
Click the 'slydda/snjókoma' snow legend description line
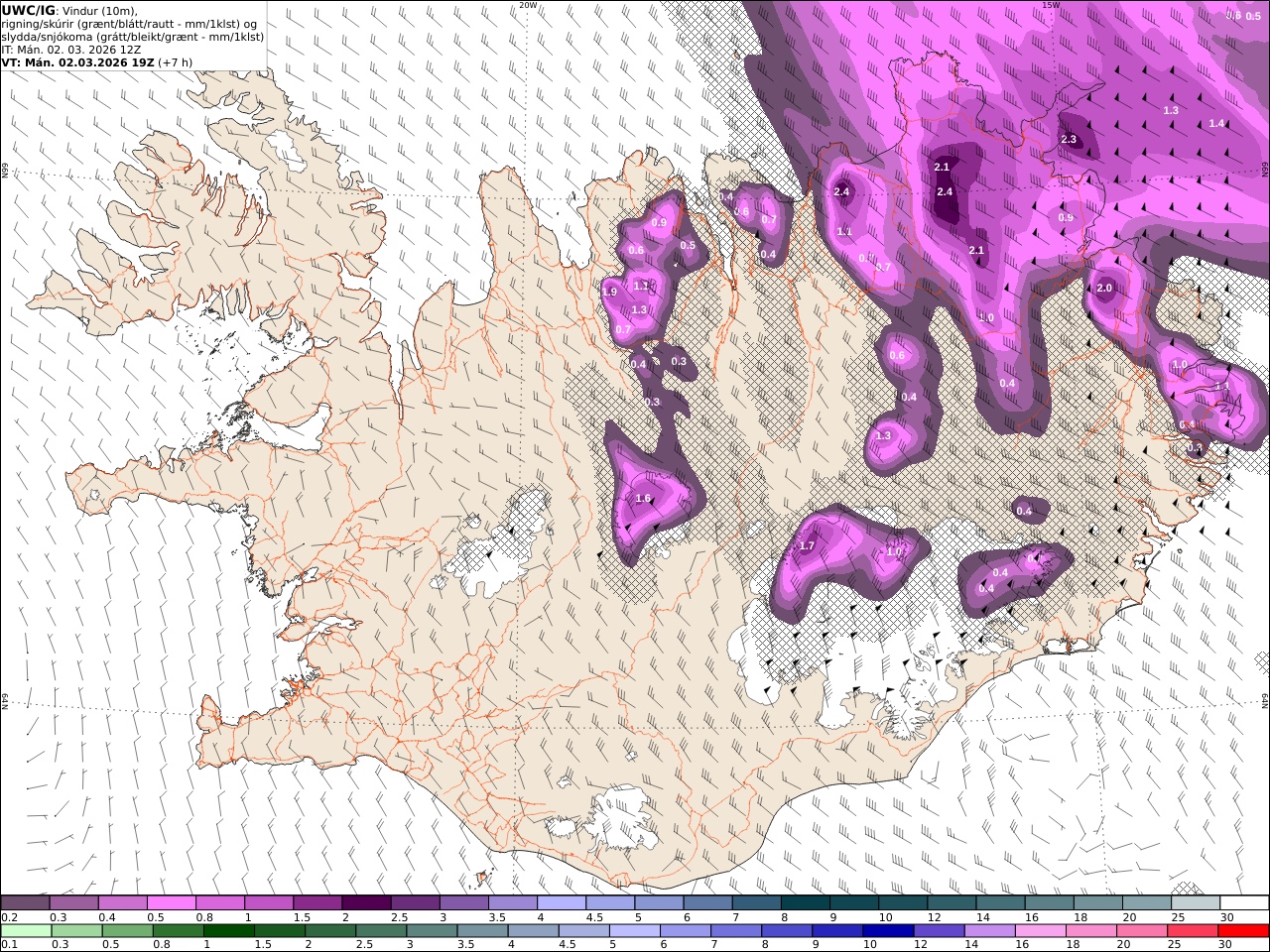[133, 36]
